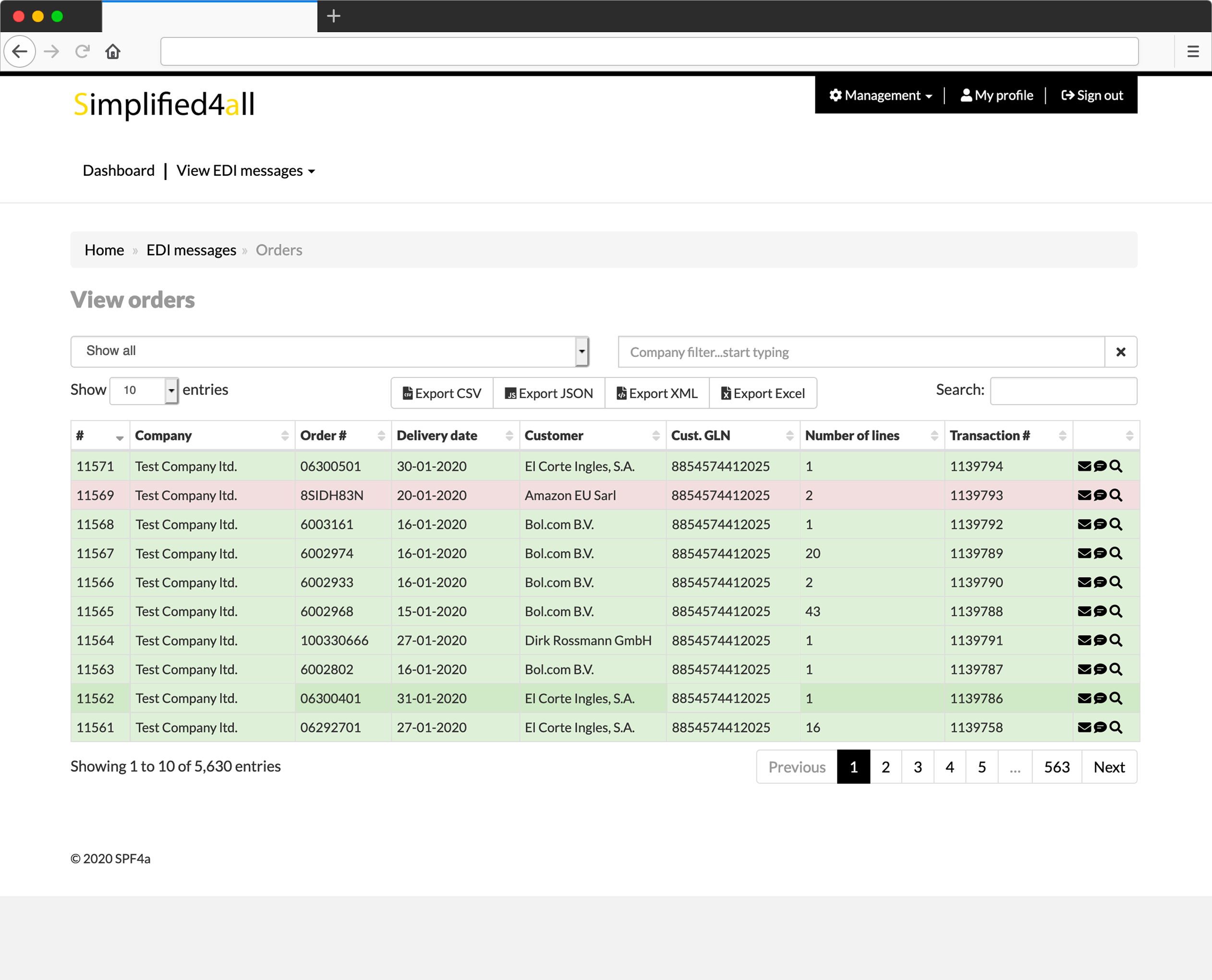This screenshot has width=1212, height=980.
Task: Click envelope icon for order 11571
Action: [x=1084, y=466]
